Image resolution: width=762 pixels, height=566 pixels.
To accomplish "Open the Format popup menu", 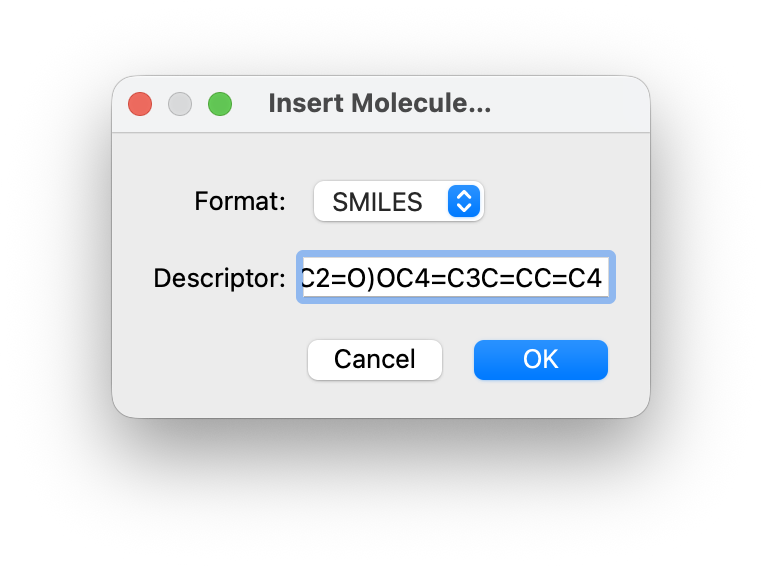I will 398,201.
